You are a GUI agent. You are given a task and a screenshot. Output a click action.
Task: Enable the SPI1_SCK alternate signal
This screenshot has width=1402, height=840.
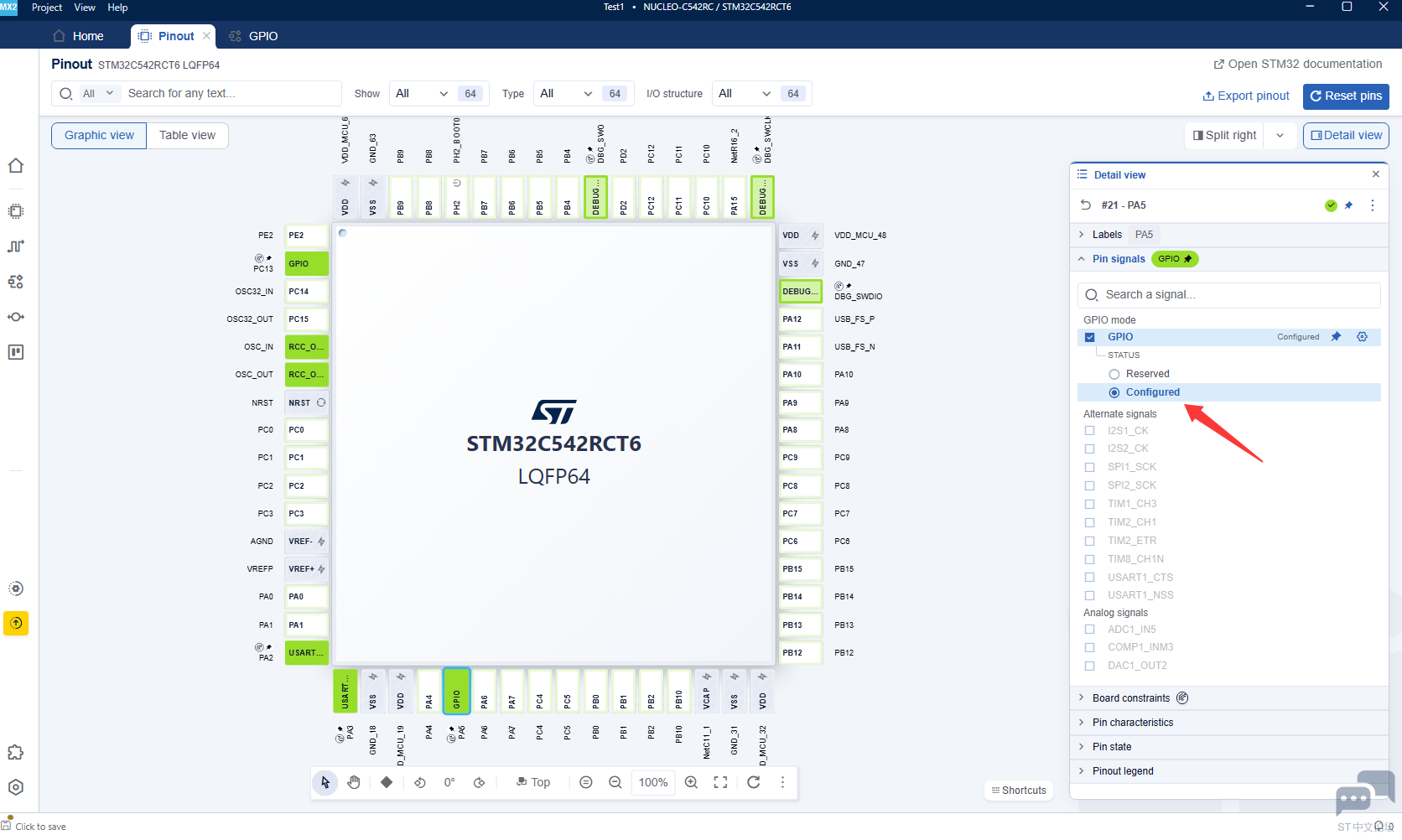click(x=1090, y=467)
